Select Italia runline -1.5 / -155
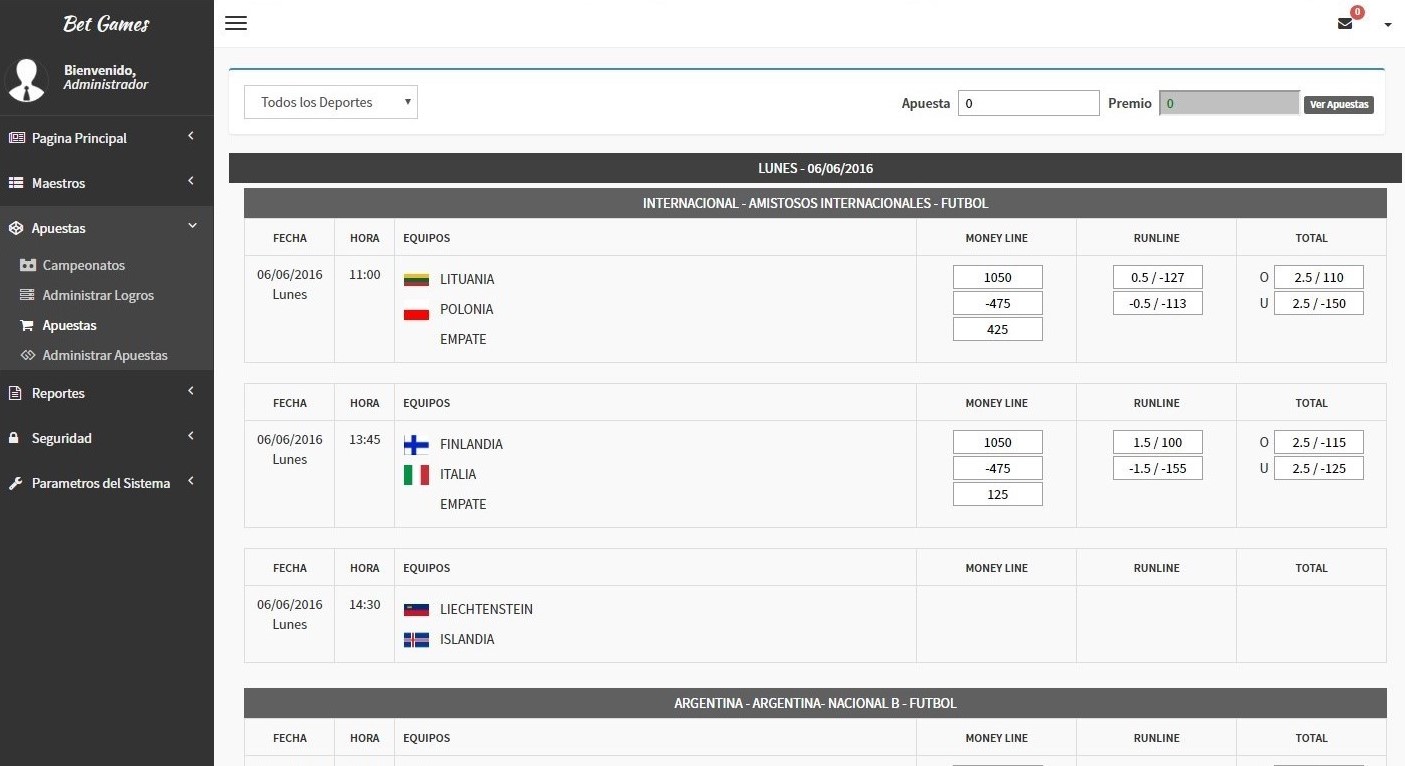This screenshot has width=1405, height=766. [1157, 469]
